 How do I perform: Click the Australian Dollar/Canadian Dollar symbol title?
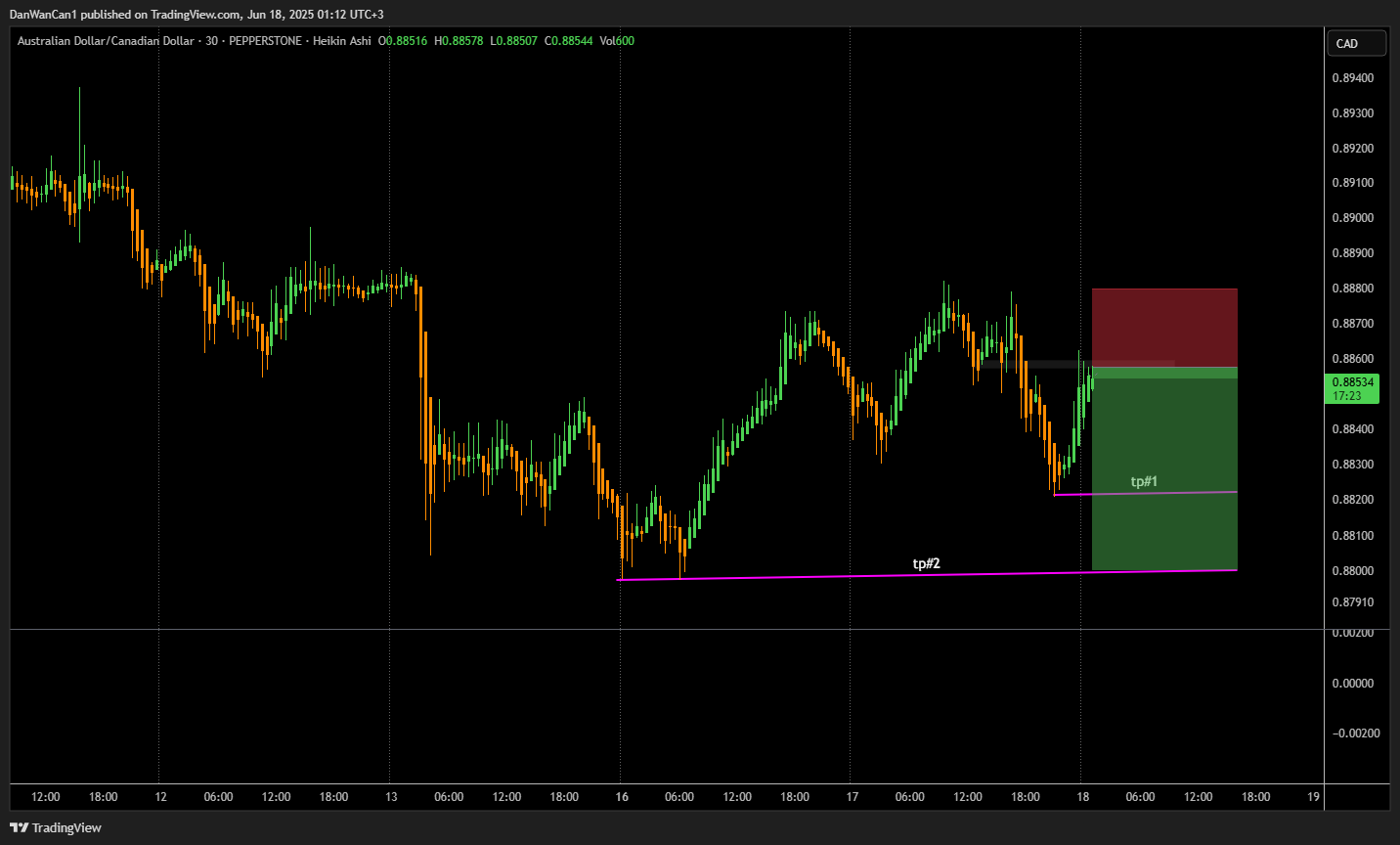pyautogui.click(x=106, y=41)
